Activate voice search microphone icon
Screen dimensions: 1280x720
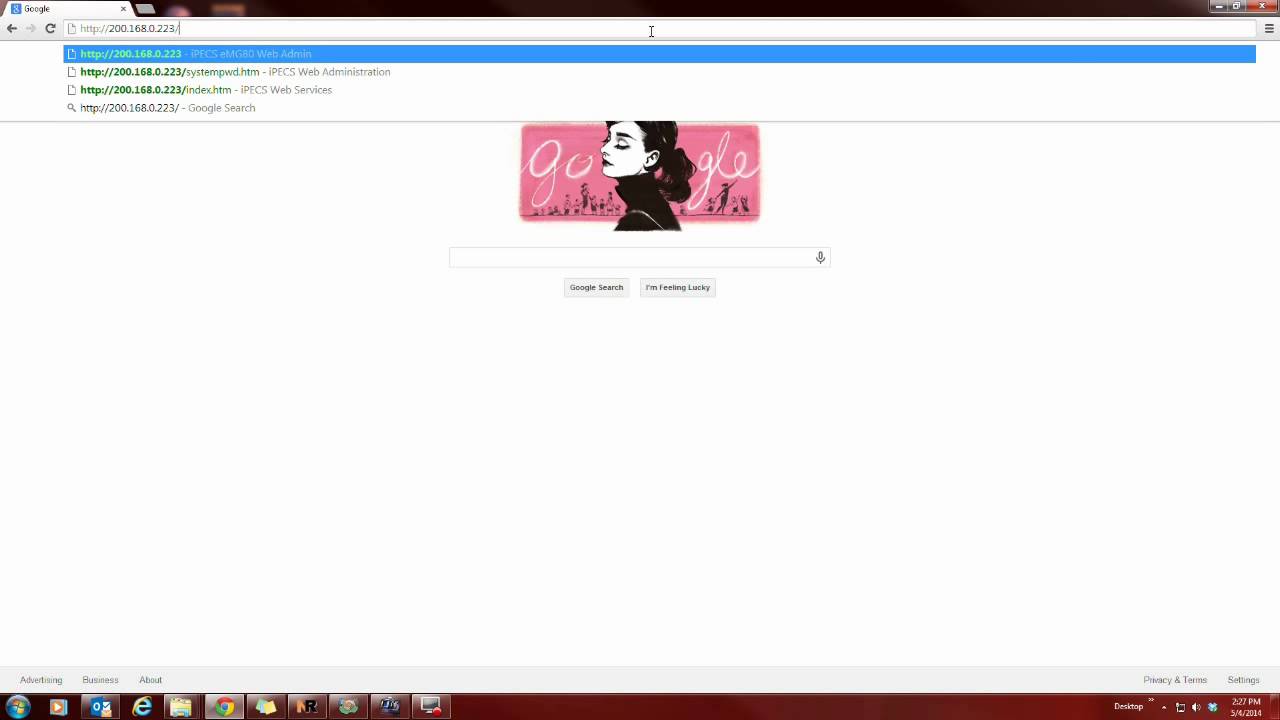(820, 258)
